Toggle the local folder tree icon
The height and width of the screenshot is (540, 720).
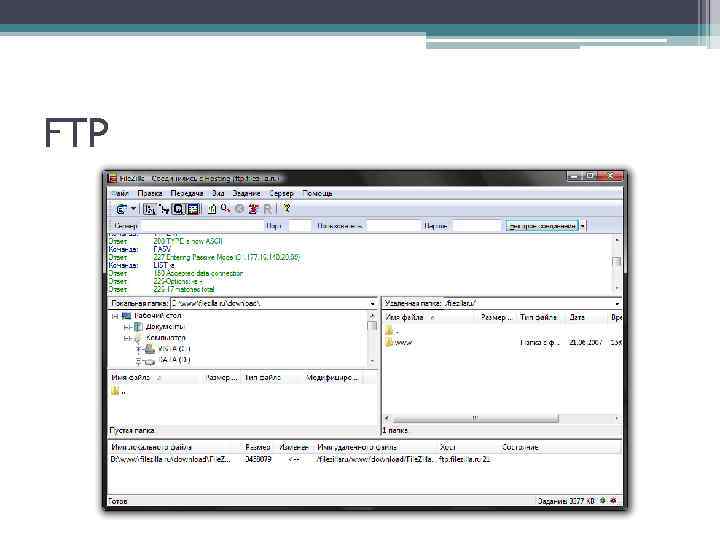[164, 209]
